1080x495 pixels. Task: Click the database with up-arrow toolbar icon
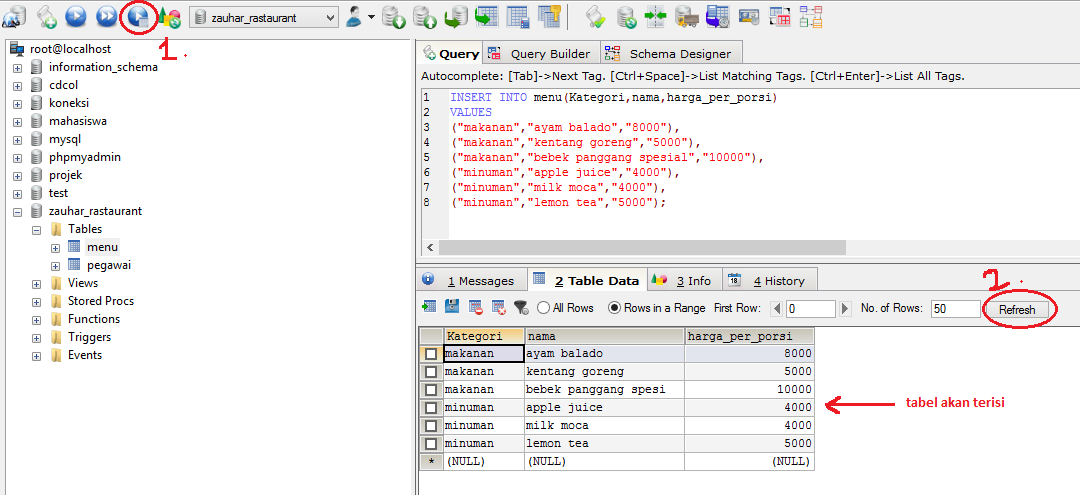coord(426,17)
